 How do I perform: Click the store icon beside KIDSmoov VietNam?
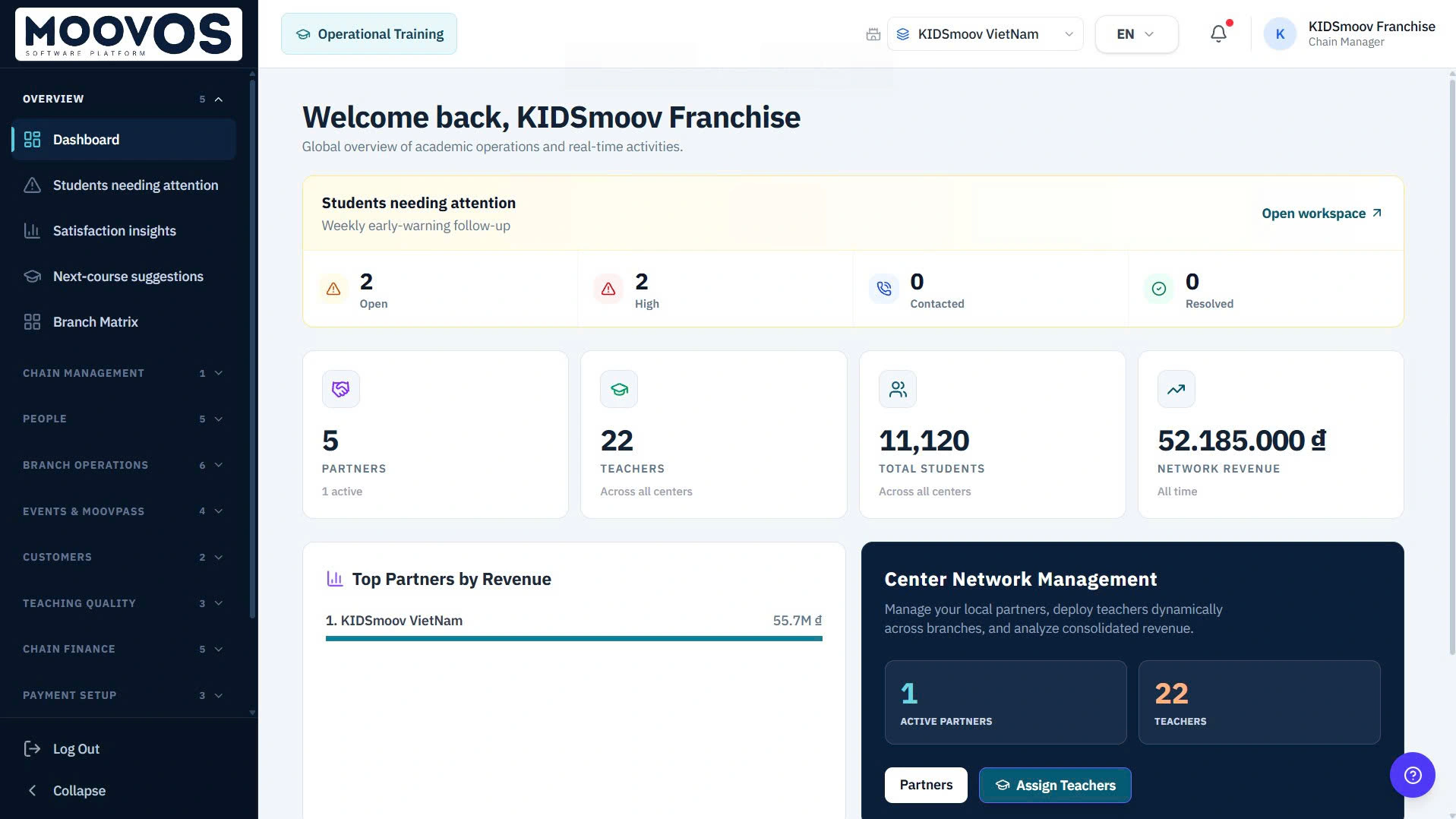[873, 34]
